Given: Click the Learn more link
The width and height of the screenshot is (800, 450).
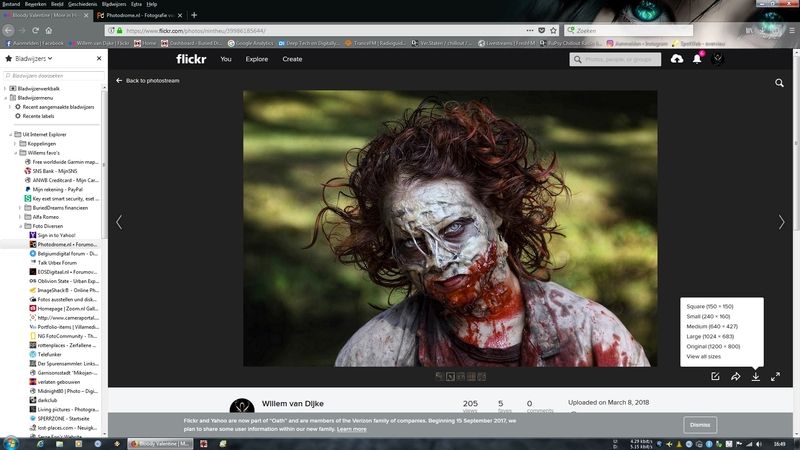Looking at the screenshot, I should (352, 429).
